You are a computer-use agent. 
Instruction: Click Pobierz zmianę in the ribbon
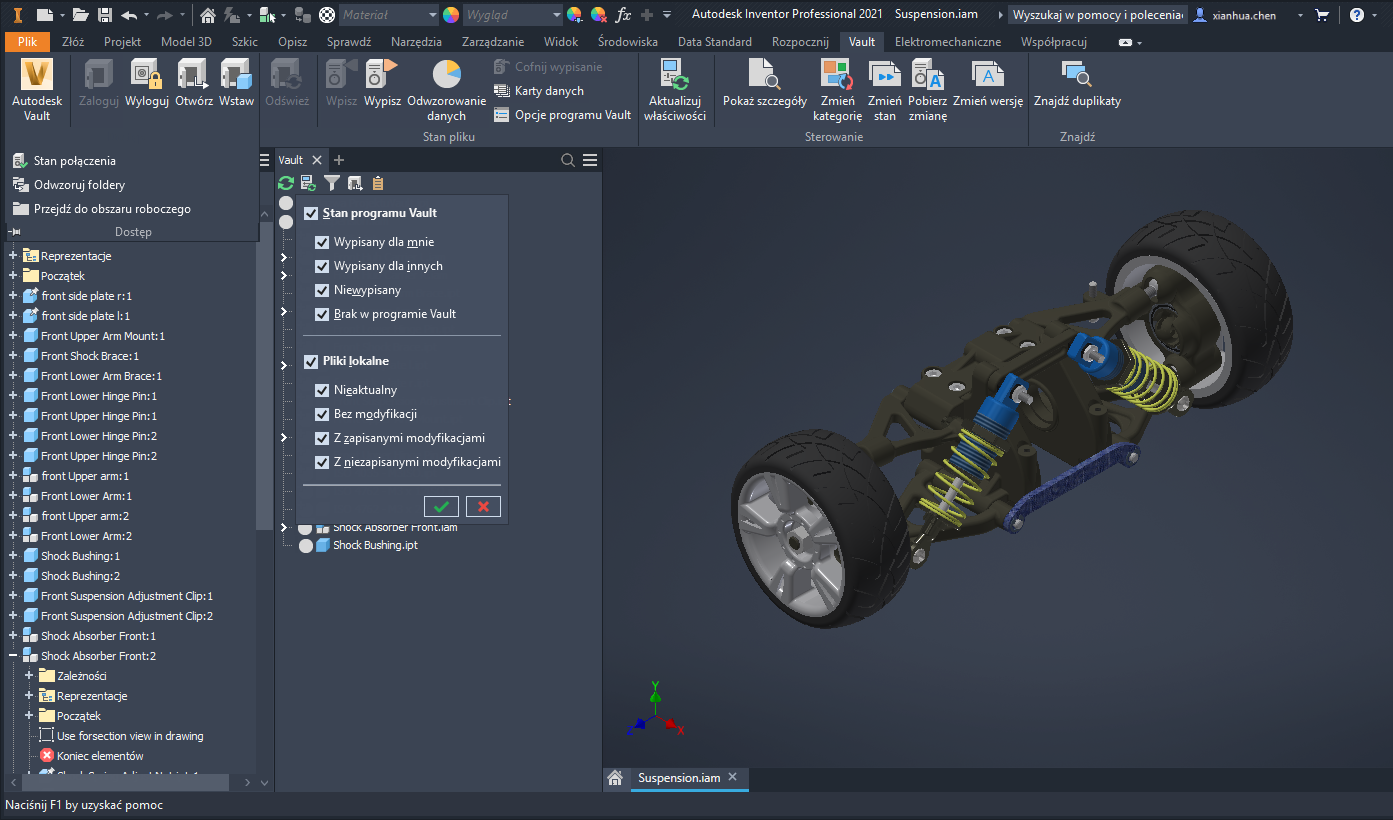coord(928,90)
